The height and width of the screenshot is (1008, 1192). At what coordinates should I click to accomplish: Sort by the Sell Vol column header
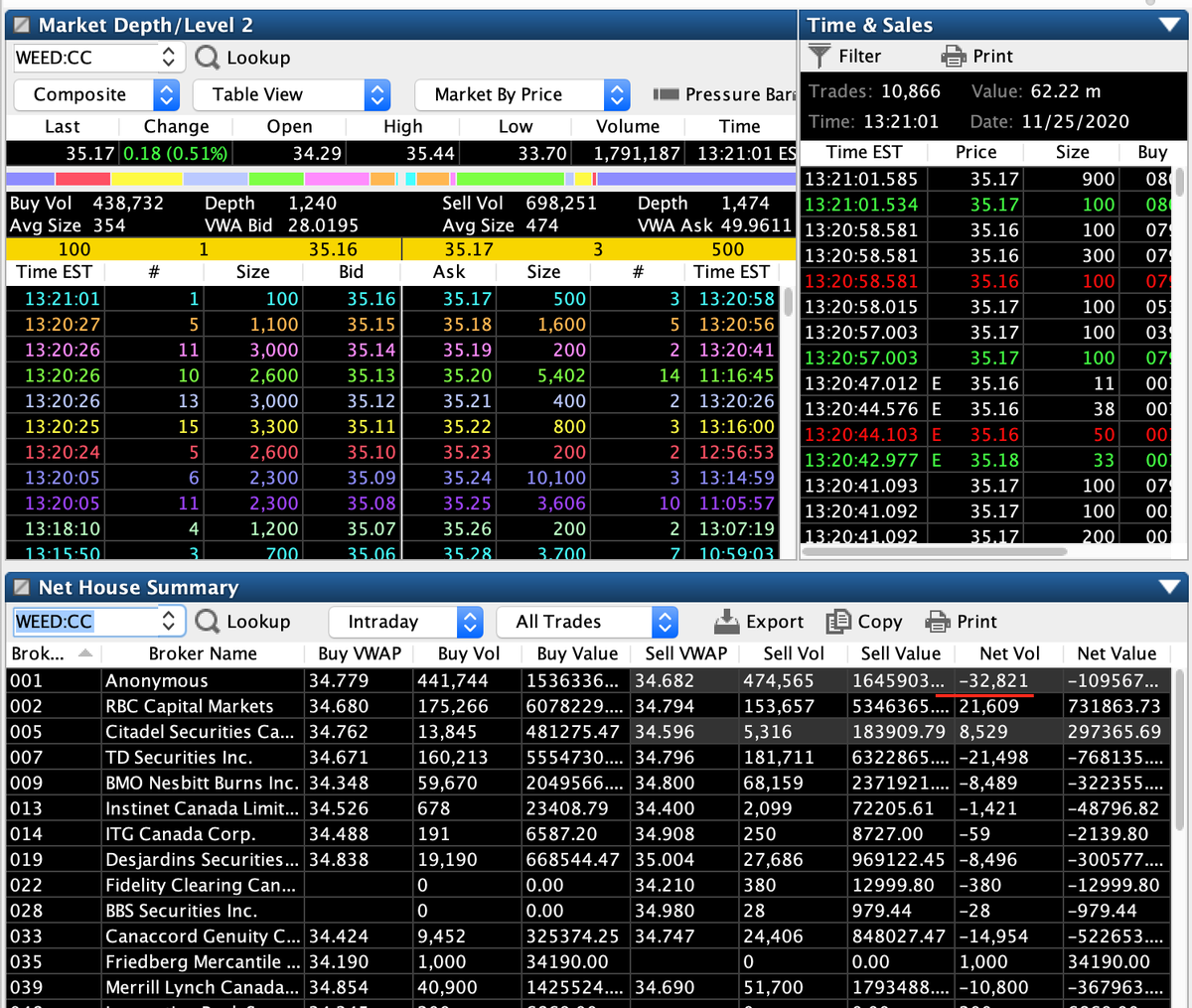point(793,653)
